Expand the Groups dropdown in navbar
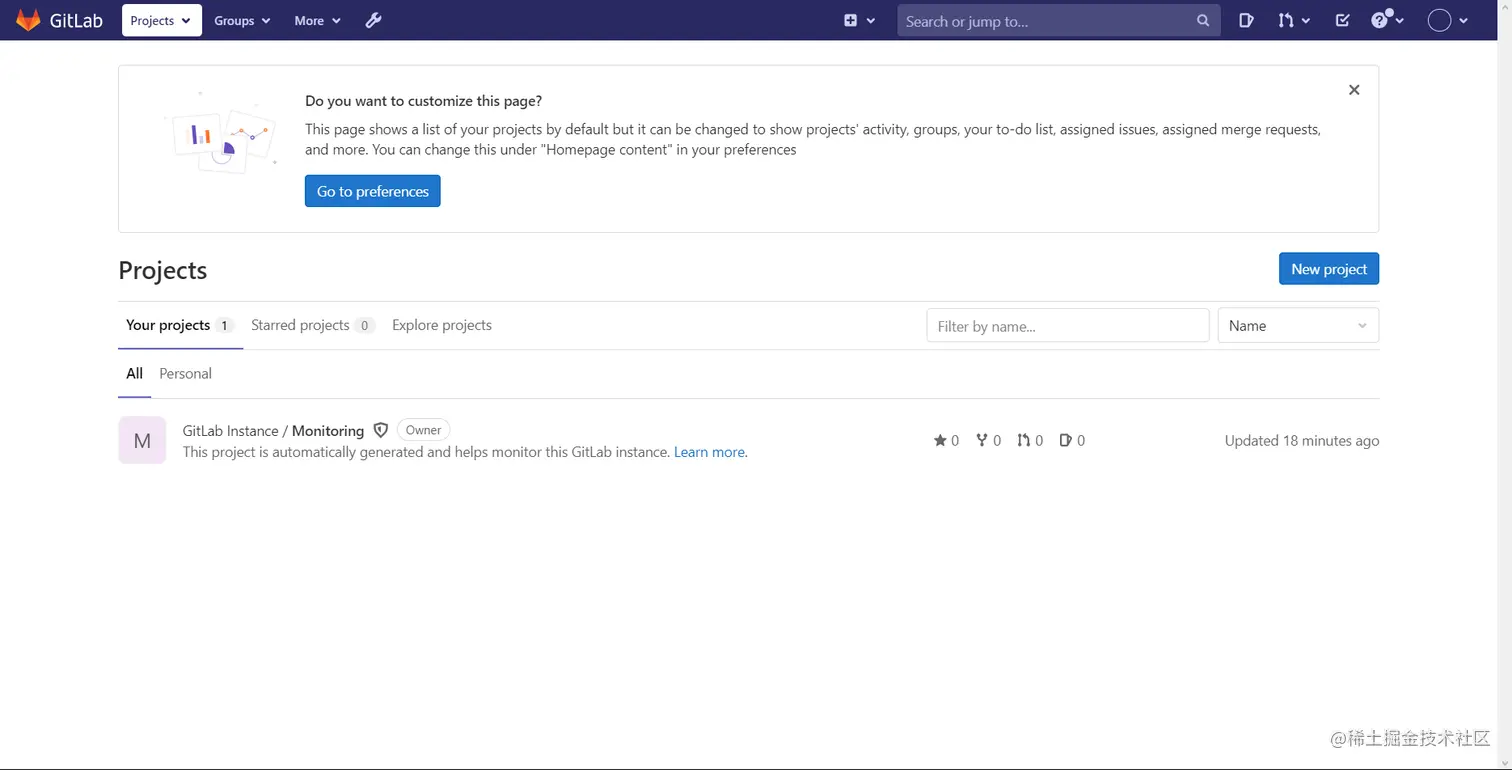Screen dimensions: 1512x770 point(242,20)
